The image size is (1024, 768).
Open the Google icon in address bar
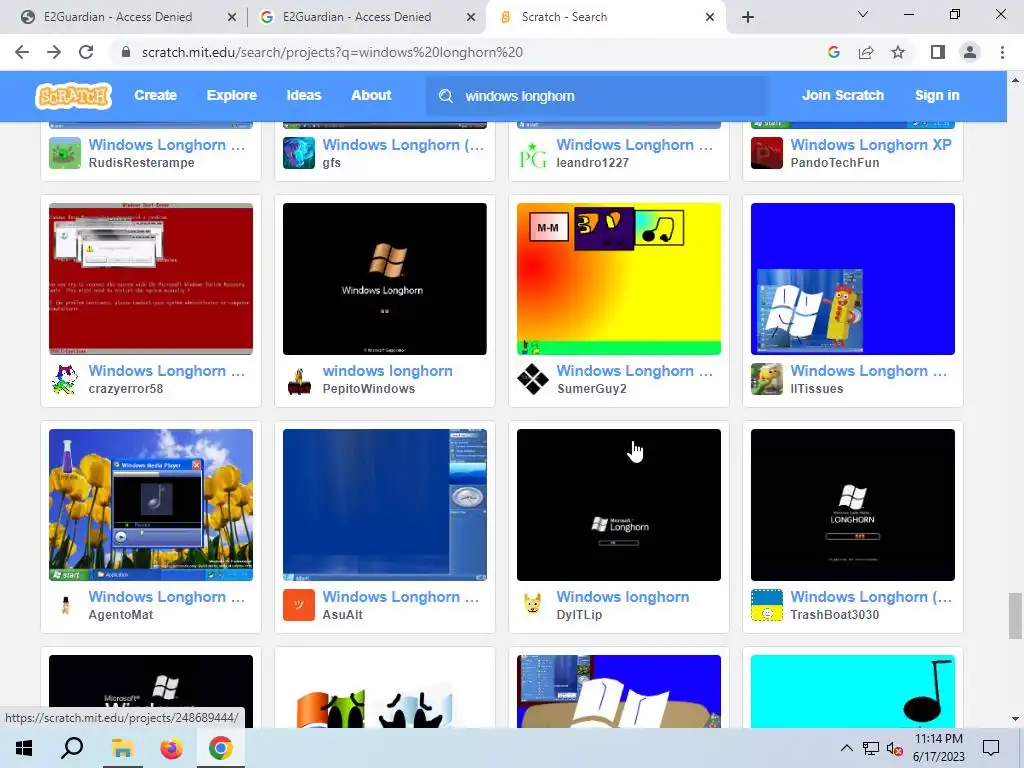click(x=833, y=52)
